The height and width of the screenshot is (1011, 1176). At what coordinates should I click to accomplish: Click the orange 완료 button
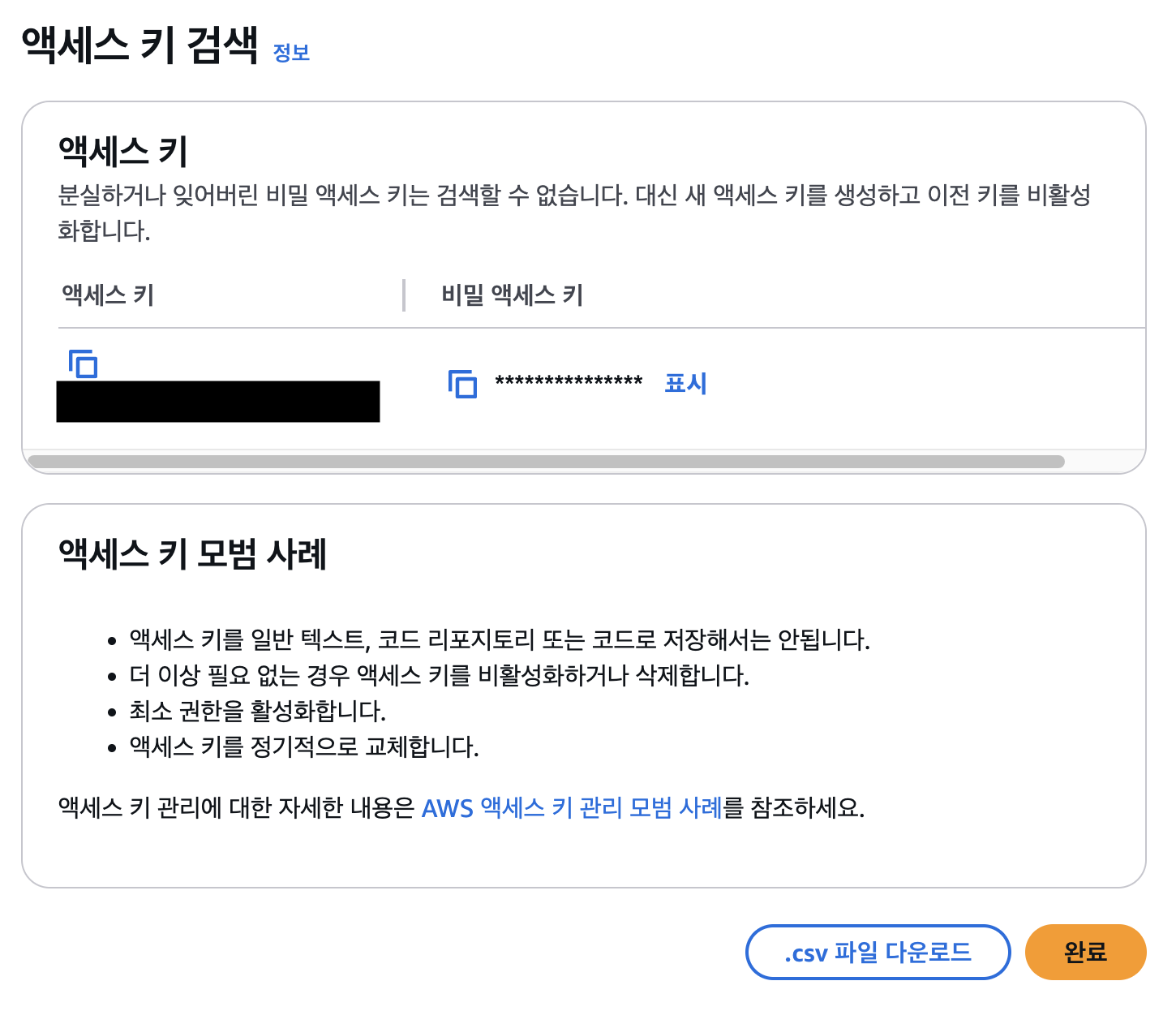(1085, 952)
